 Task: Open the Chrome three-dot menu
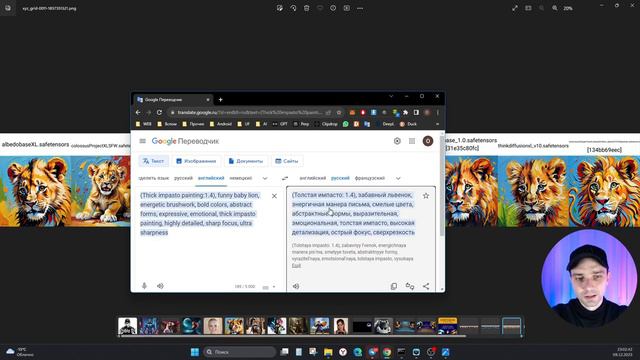438,112
